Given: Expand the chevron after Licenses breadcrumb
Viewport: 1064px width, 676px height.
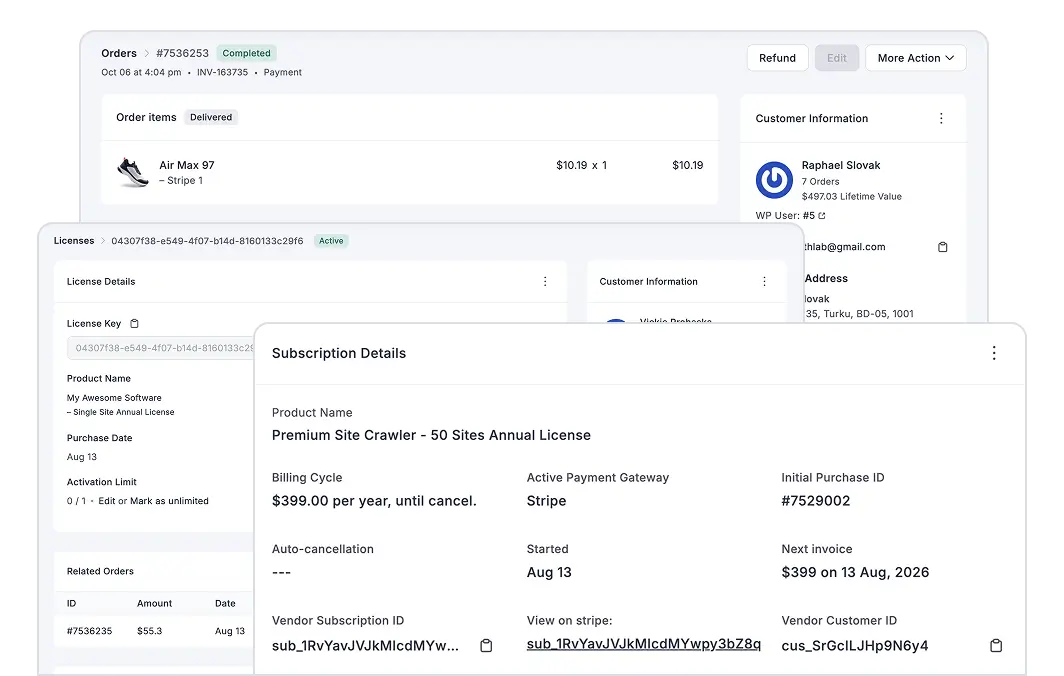Looking at the screenshot, I should coord(103,240).
